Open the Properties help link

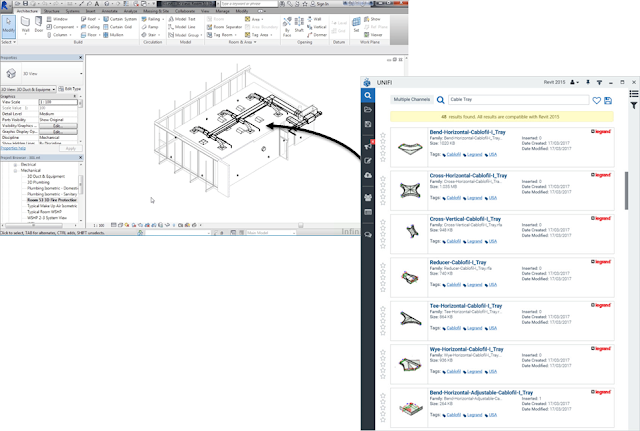(13, 148)
